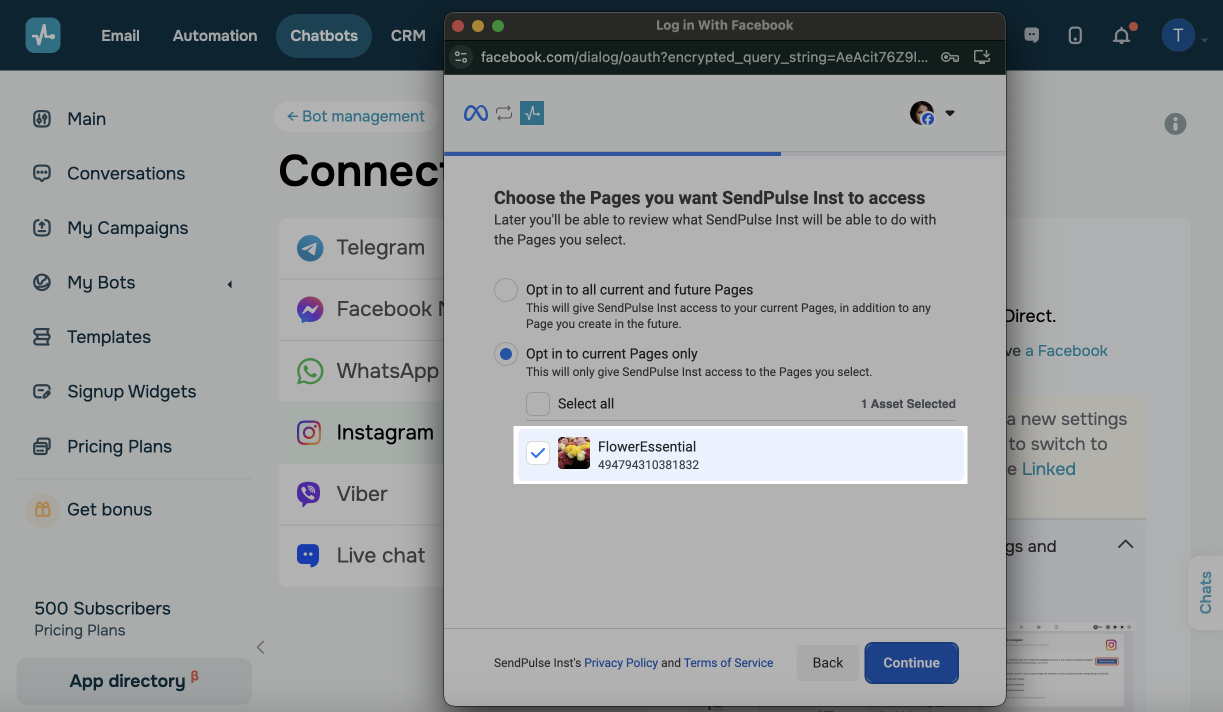The height and width of the screenshot is (712, 1223).
Task: Open the Chats side tab
Action: pos(1205,593)
